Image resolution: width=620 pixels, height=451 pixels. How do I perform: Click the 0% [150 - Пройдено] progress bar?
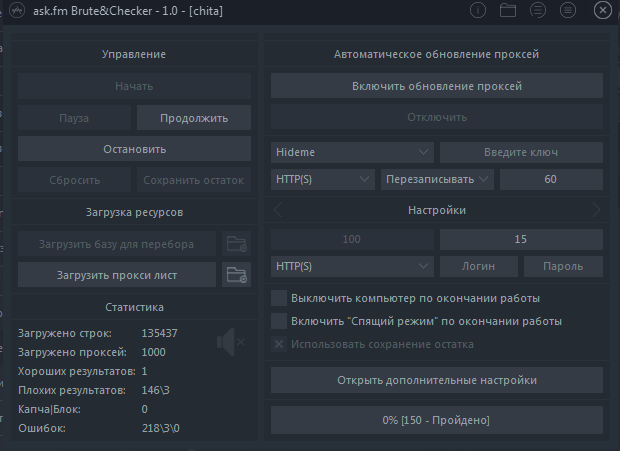pyautogui.click(x=437, y=420)
